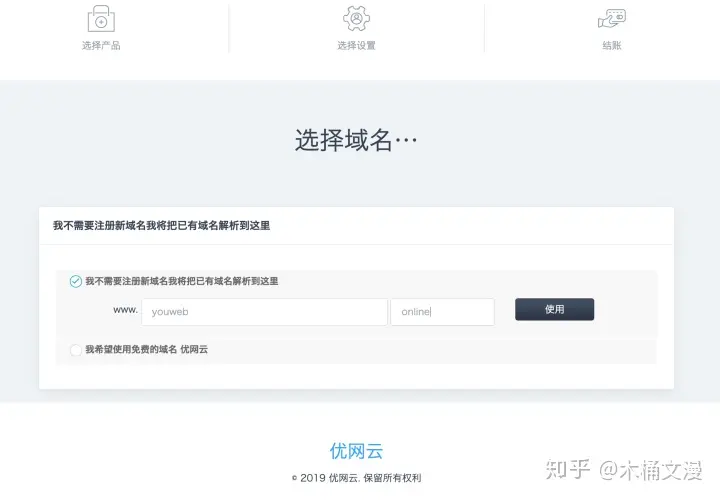Screen dimensions: 720x500
Task: Click the © 2019 优网云 copyright text
Action: pos(356,478)
